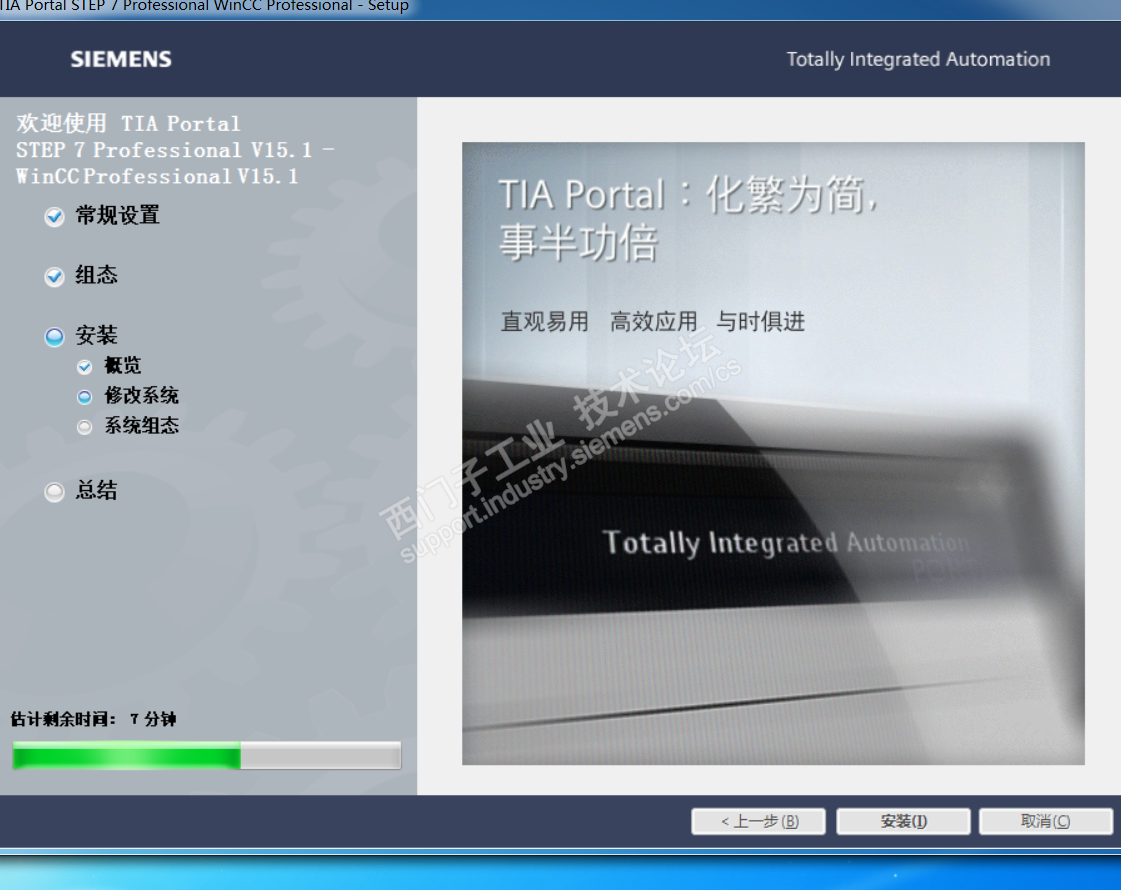Click the checkmark icon beside 概览
This screenshot has width=1121, height=890.
[84, 367]
